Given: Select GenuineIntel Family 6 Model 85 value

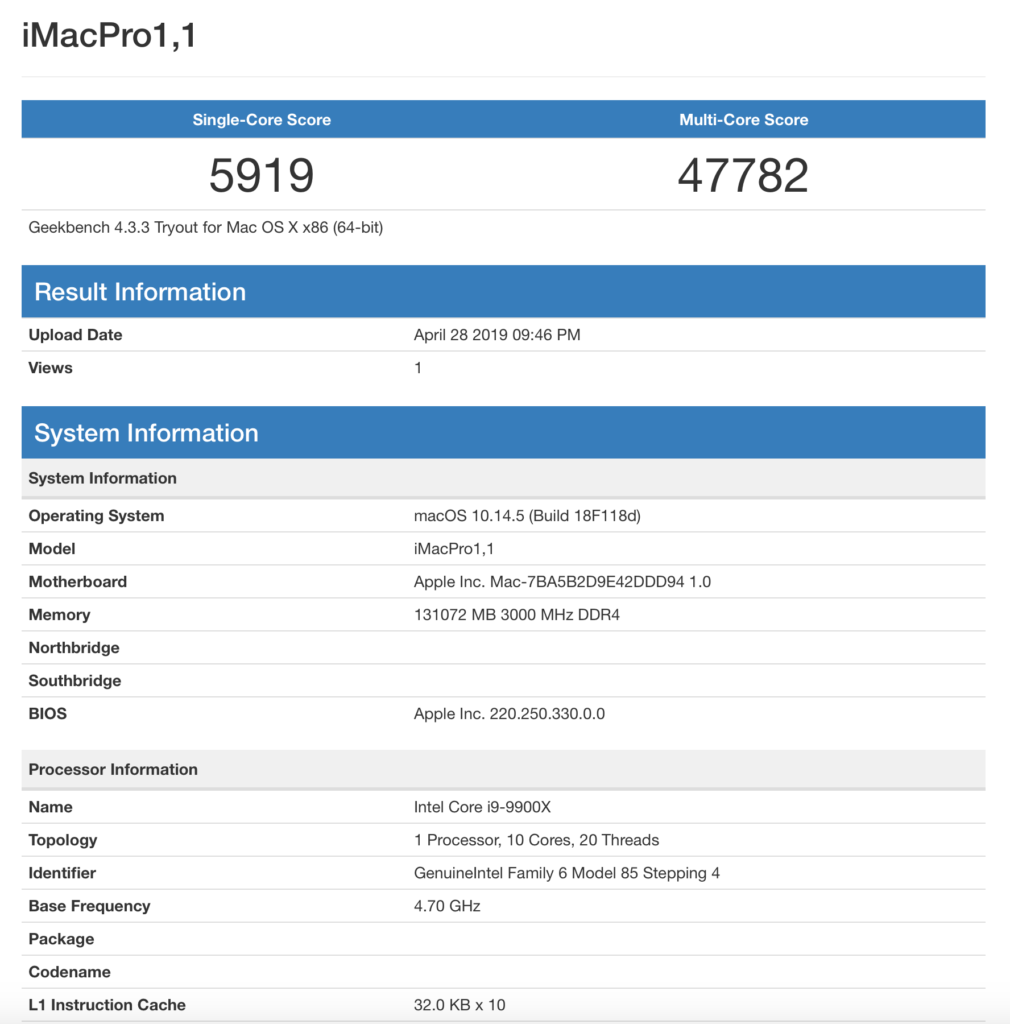Looking at the screenshot, I should tap(567, 873).
